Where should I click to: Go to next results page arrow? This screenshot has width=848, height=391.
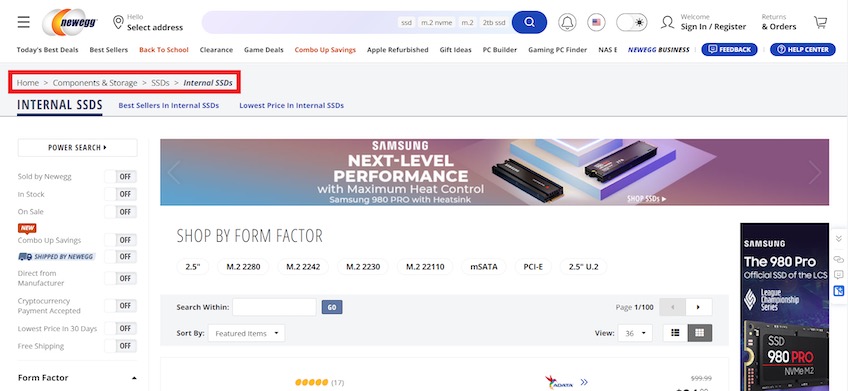[x=699, y=307]
